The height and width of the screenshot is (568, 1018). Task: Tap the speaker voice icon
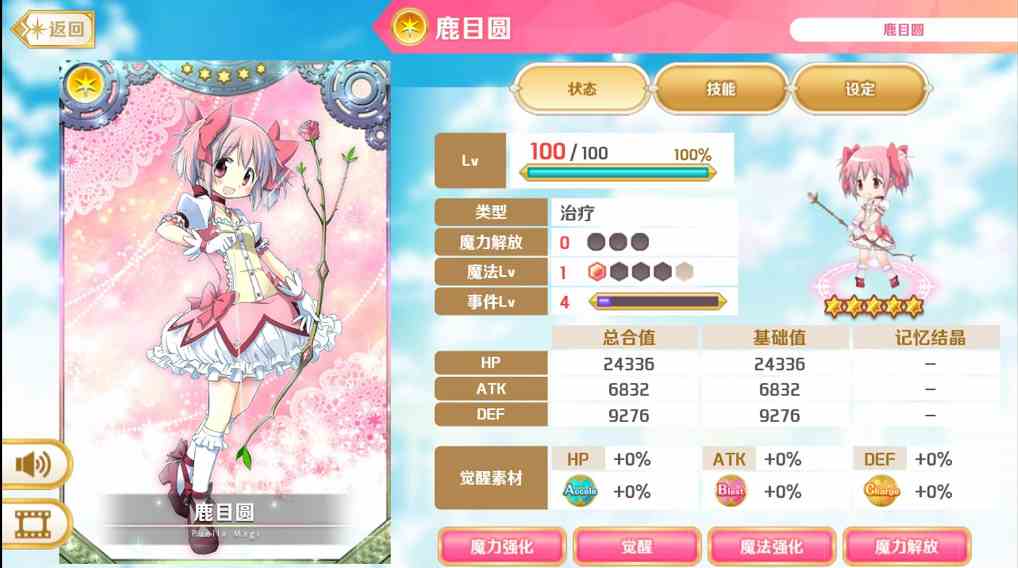(32, 464)
